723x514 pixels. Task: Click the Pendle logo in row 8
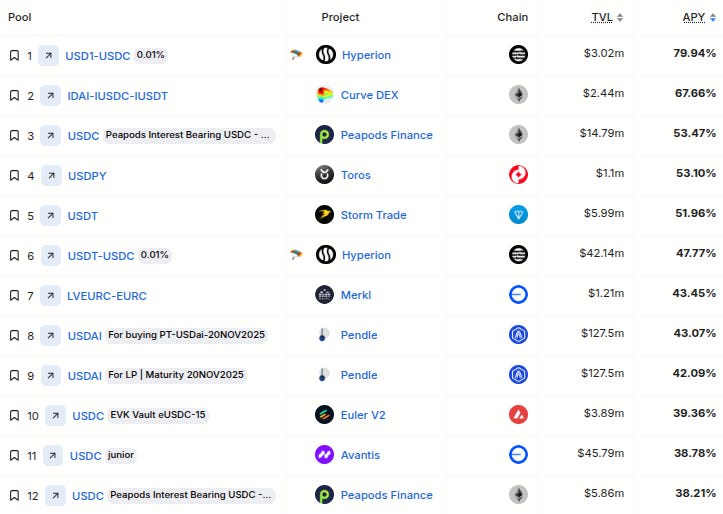(323, 335)
